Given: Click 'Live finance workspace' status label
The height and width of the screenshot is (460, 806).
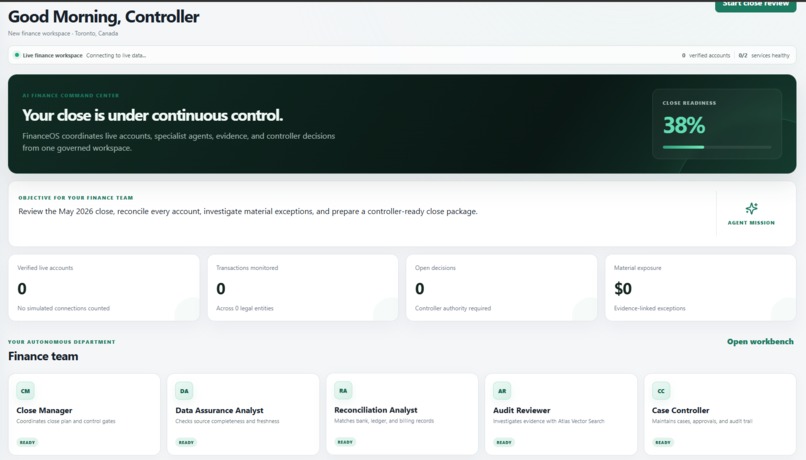Looking at the screenshot, I should point(52,56).
